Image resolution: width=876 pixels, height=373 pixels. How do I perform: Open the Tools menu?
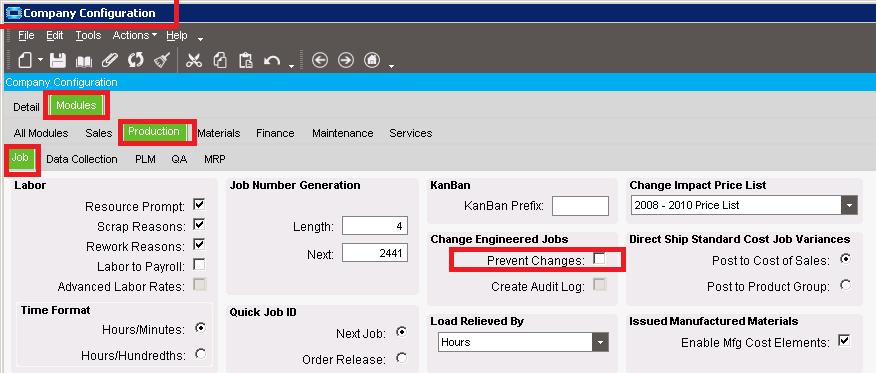88,35
